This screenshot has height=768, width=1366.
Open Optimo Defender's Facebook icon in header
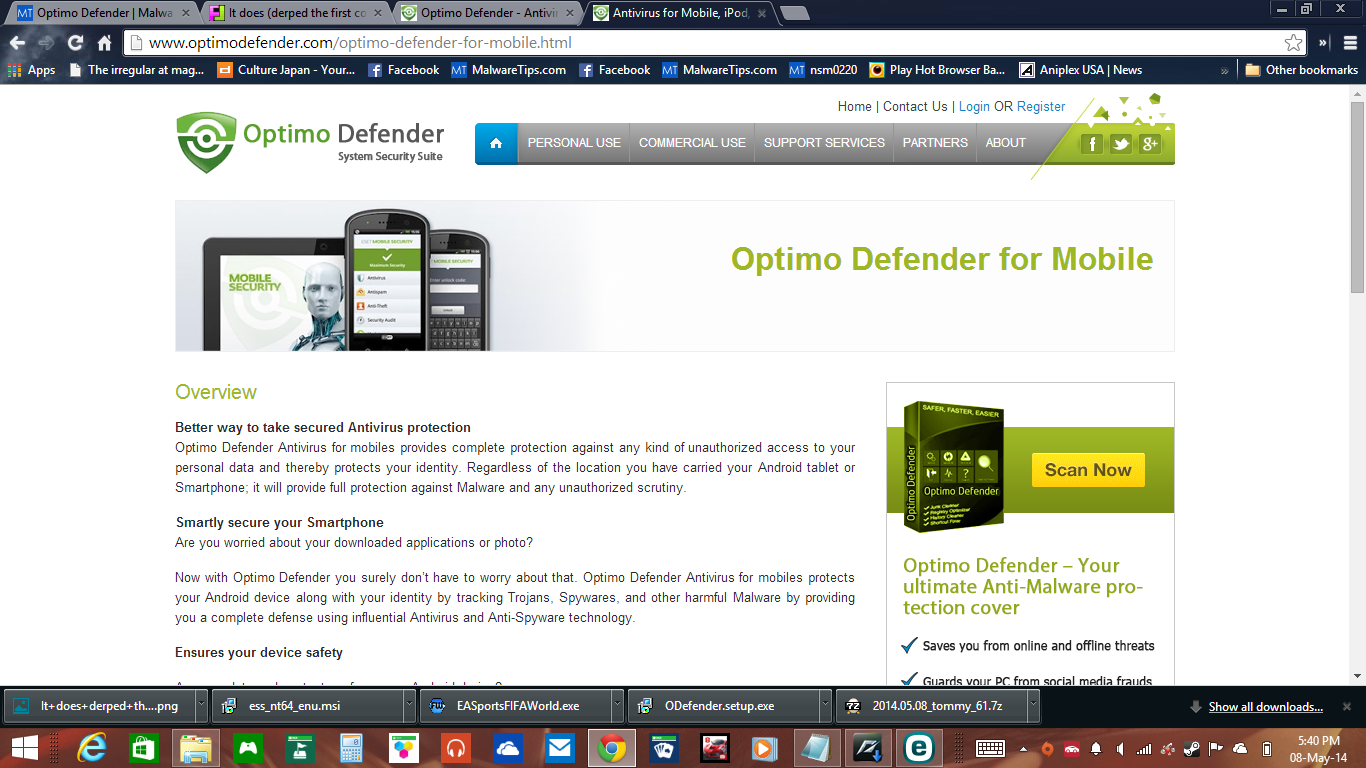[x=1092, y=144]
